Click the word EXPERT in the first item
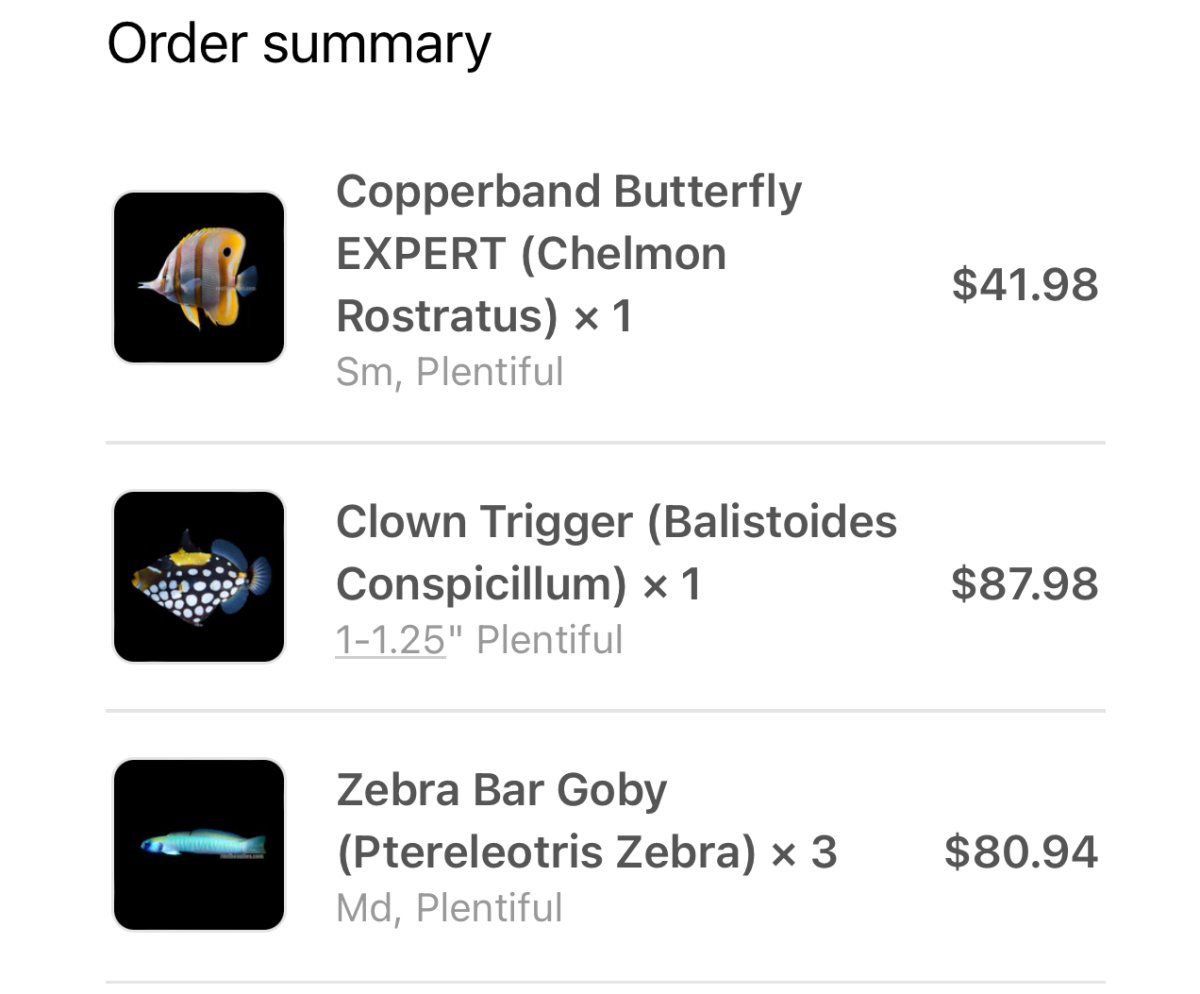Viewport: 1200px width, 994px height. point(421,254)
